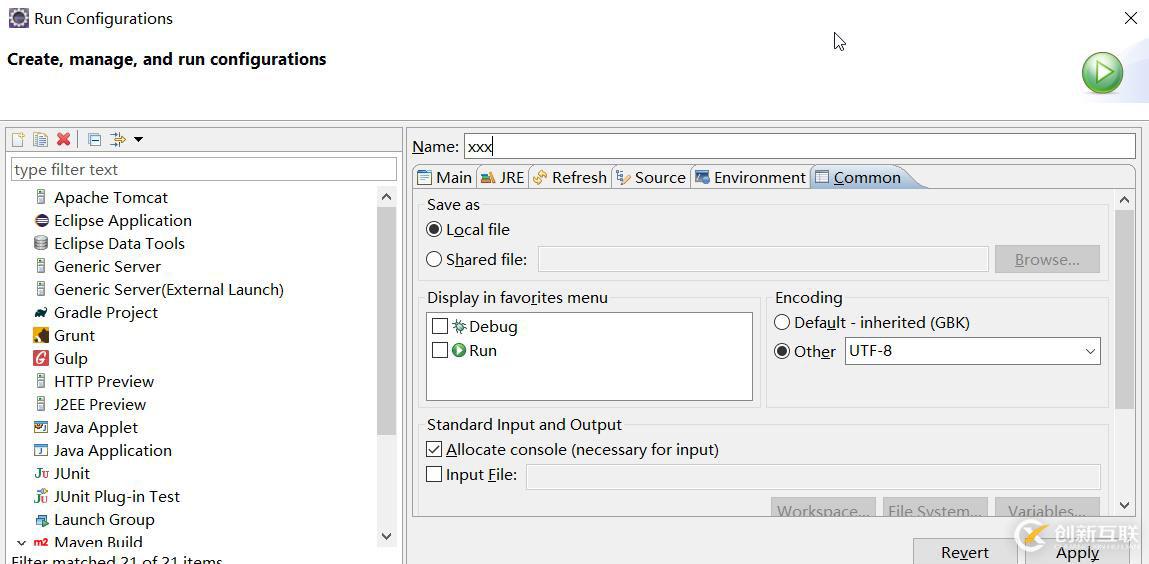The width and height of the screenshot is (1149, 564).
Task: Click the Gradle Project elephant icon
Action: coord(41,313)
